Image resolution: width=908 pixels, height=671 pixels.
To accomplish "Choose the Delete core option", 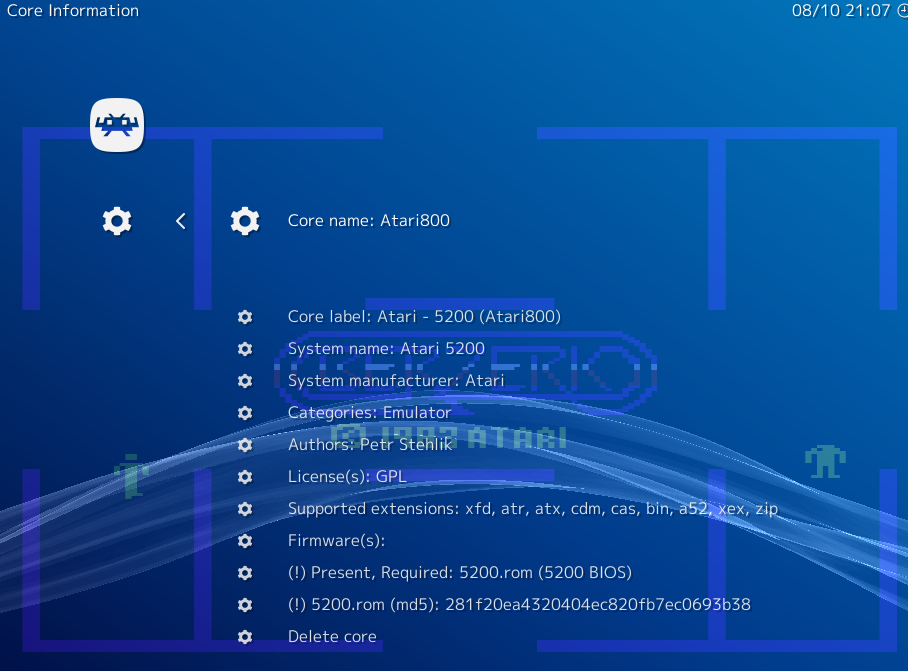I will click(332, 637).
